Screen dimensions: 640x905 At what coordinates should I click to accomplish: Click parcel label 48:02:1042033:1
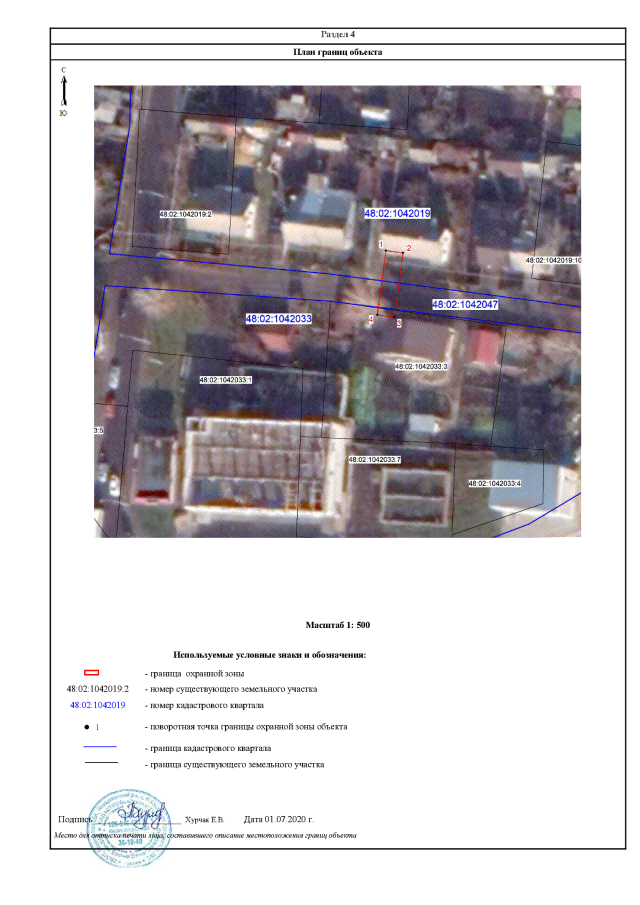click(x=225, y=380)
